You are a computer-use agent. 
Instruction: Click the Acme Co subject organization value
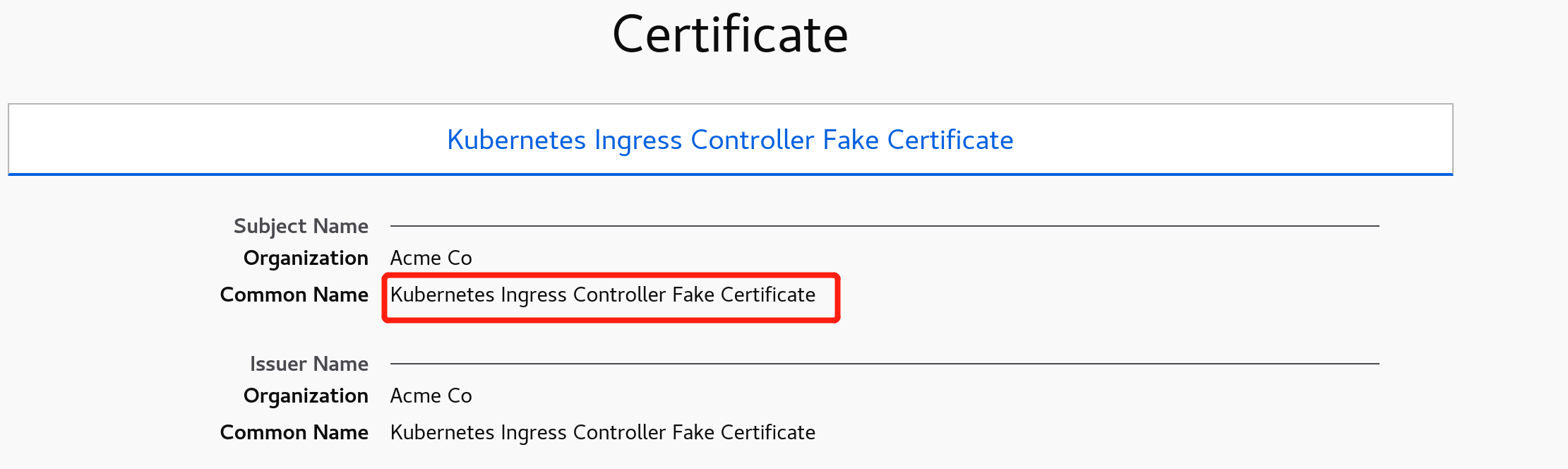pyautogui.click(x=431, y=258)
